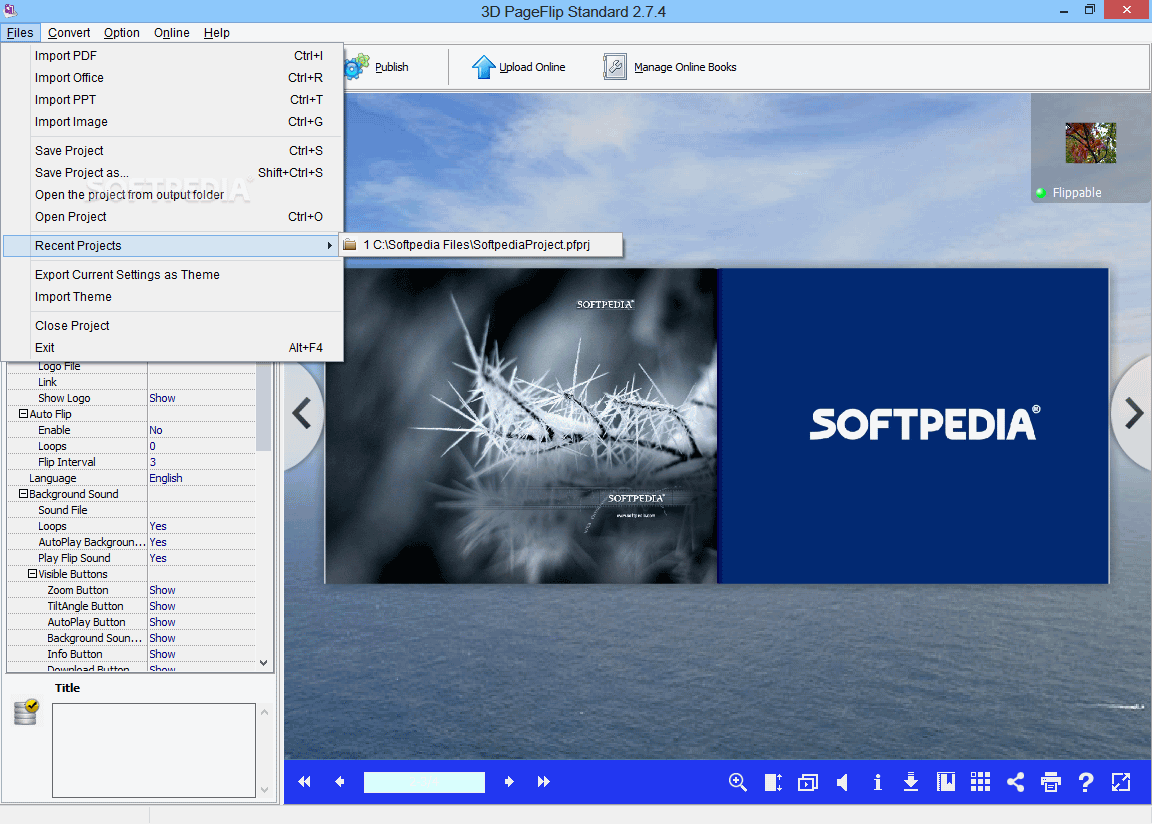
Task: Flip to next page with large right chevron
Action: (1134, 413)
